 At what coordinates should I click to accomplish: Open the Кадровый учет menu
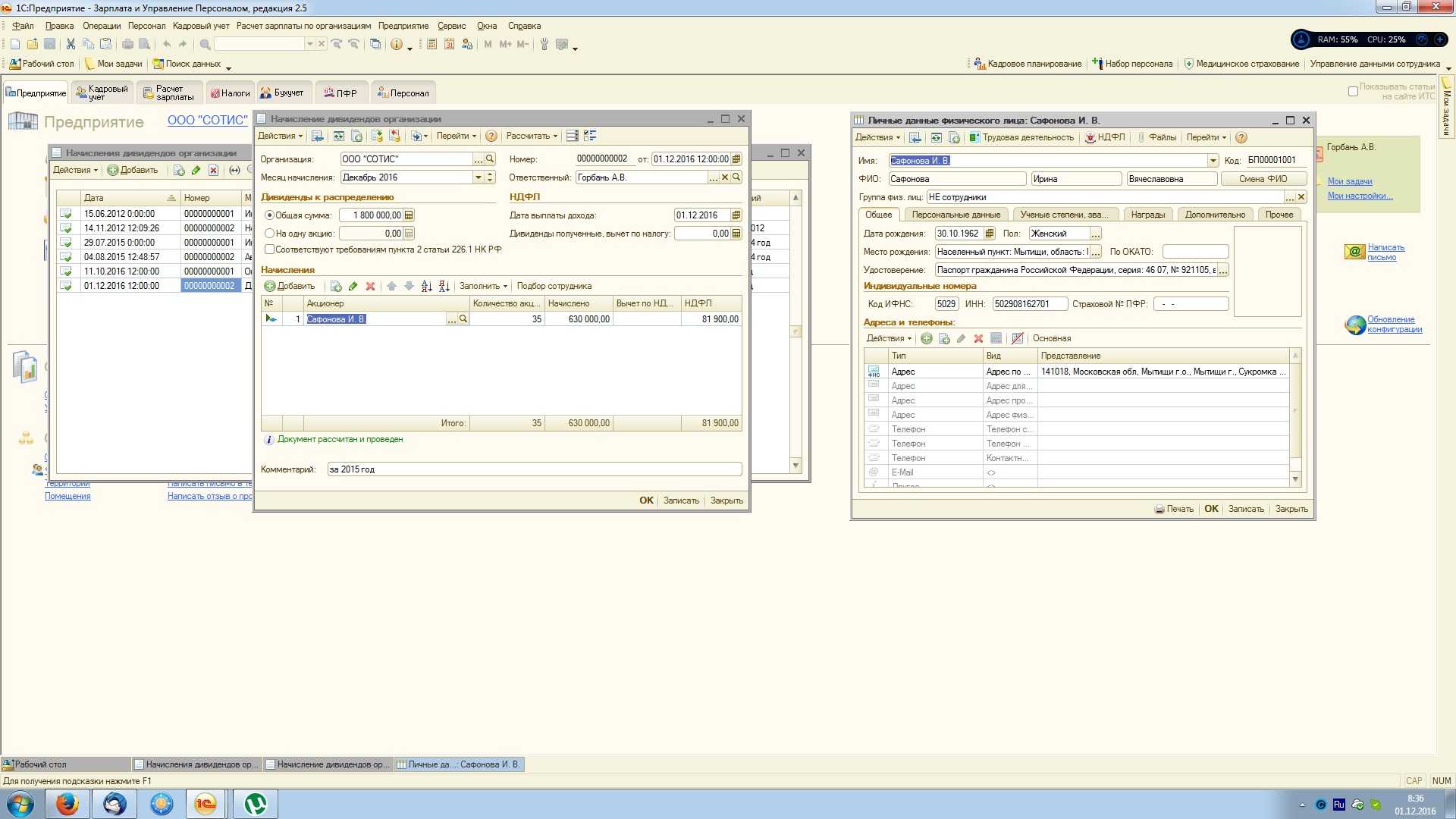[x=201, y=26]
